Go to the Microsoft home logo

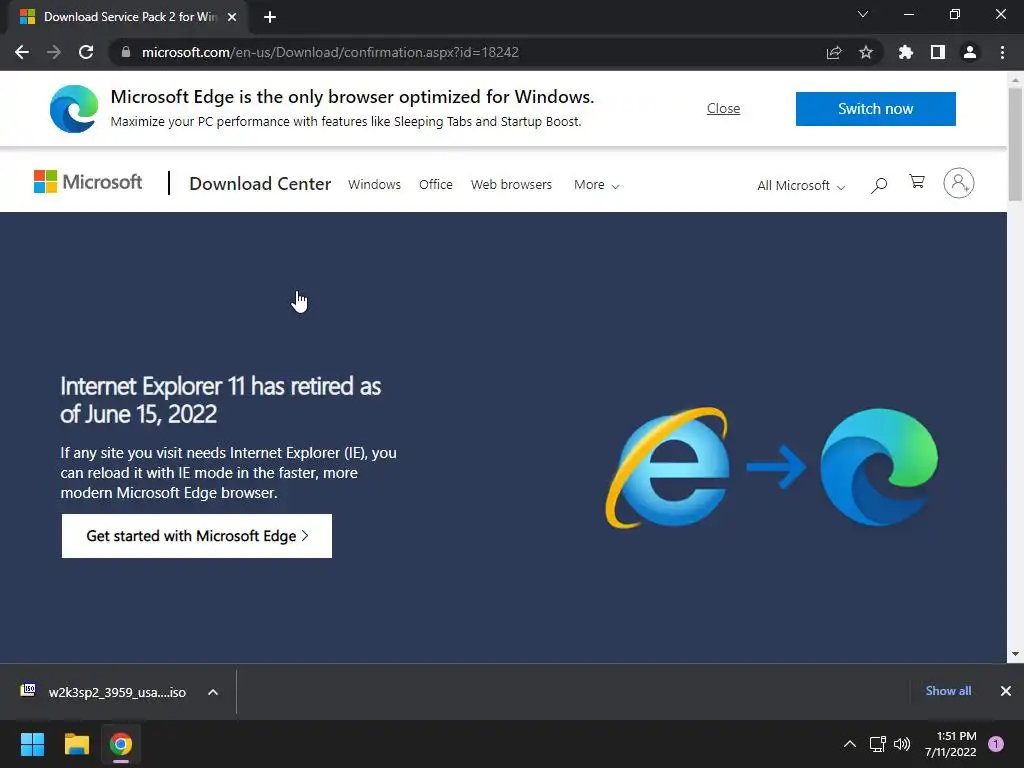(88, 182)
